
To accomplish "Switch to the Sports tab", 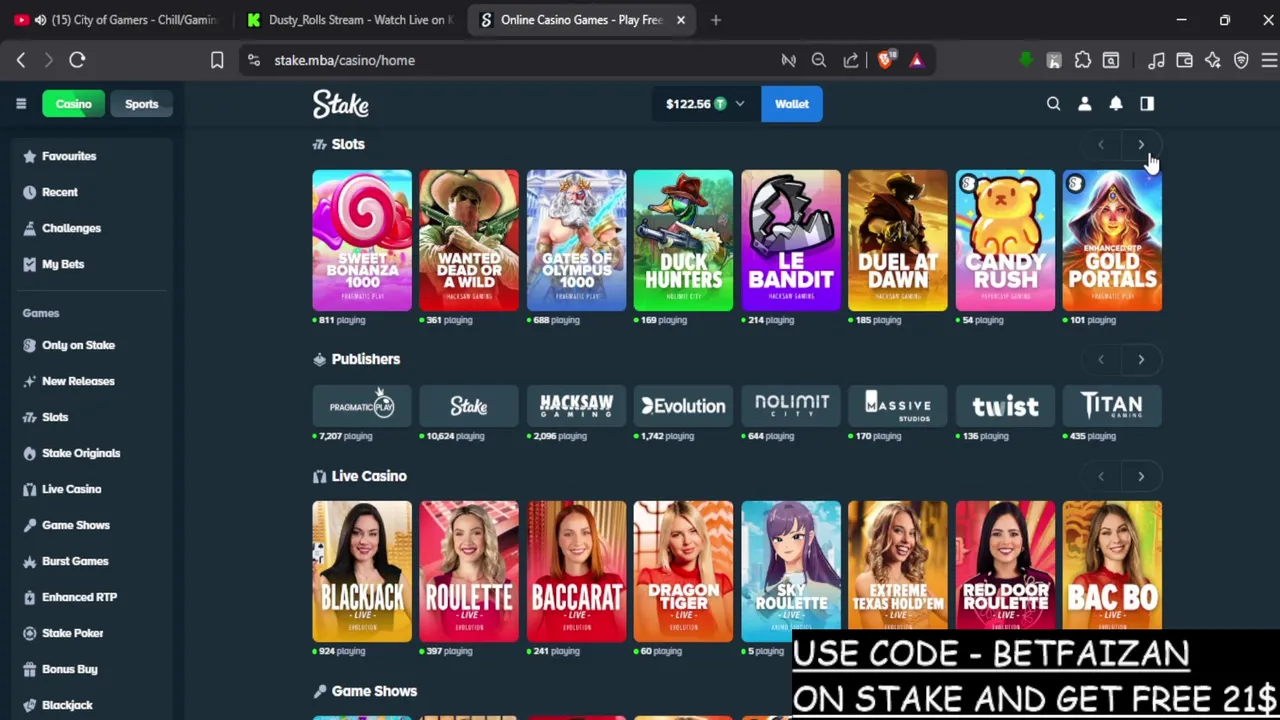I will point(141,104).
